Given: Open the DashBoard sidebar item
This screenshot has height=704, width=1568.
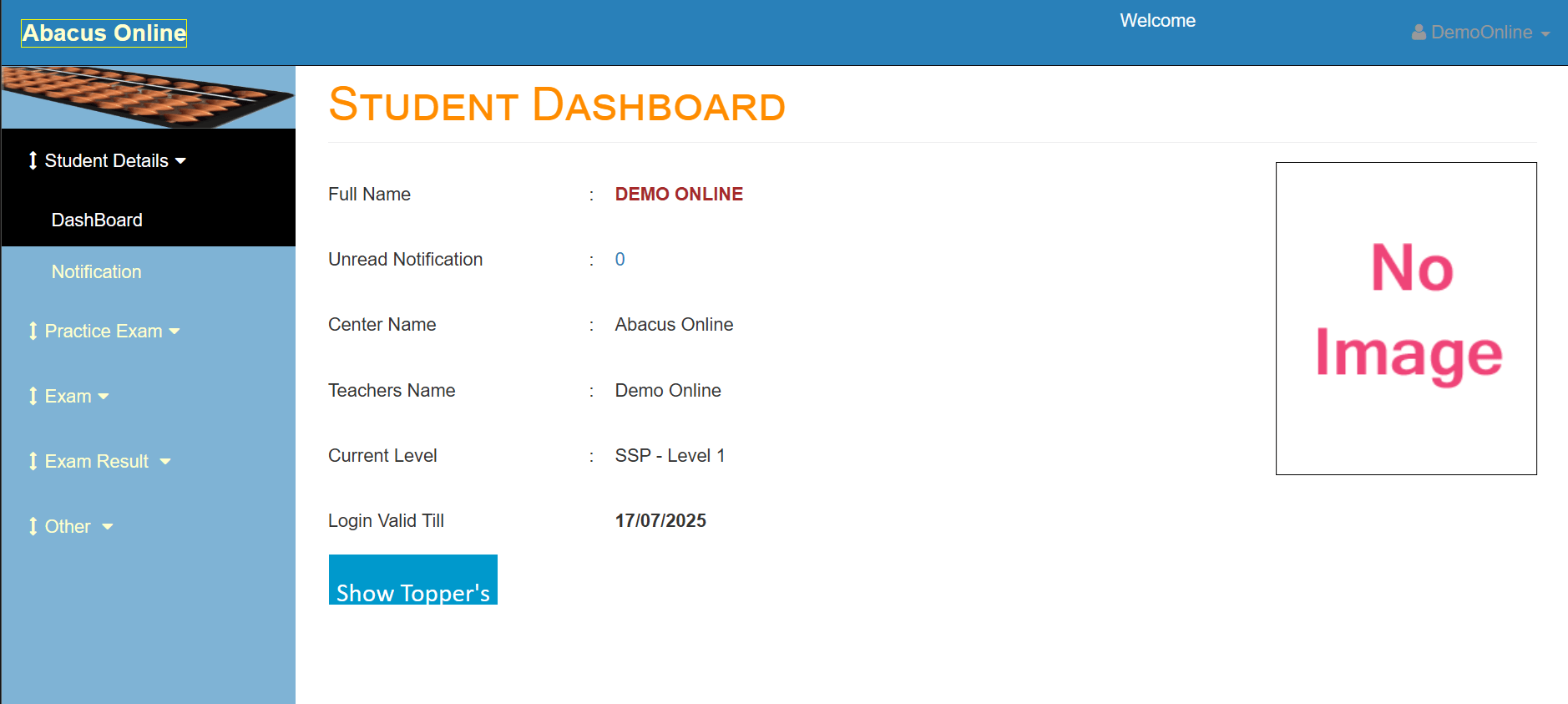Looking at the screenshot, I should click(97, 220).
